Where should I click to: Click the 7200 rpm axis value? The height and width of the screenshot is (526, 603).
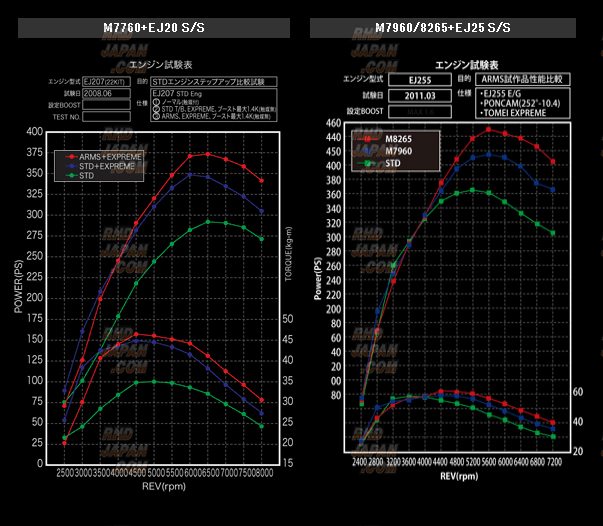(554, 462)
